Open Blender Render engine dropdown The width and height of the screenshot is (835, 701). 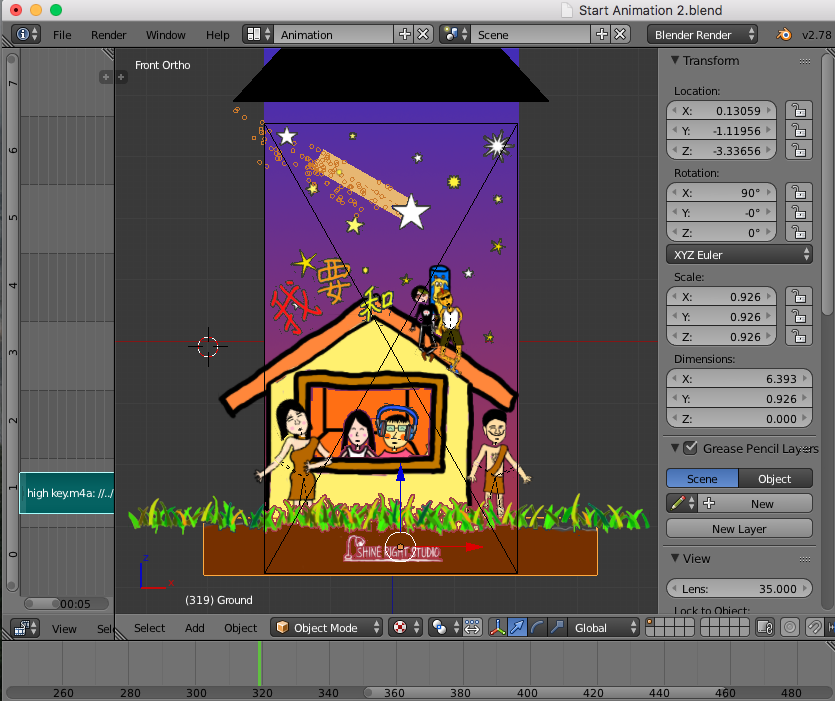[x=702, y=35]
